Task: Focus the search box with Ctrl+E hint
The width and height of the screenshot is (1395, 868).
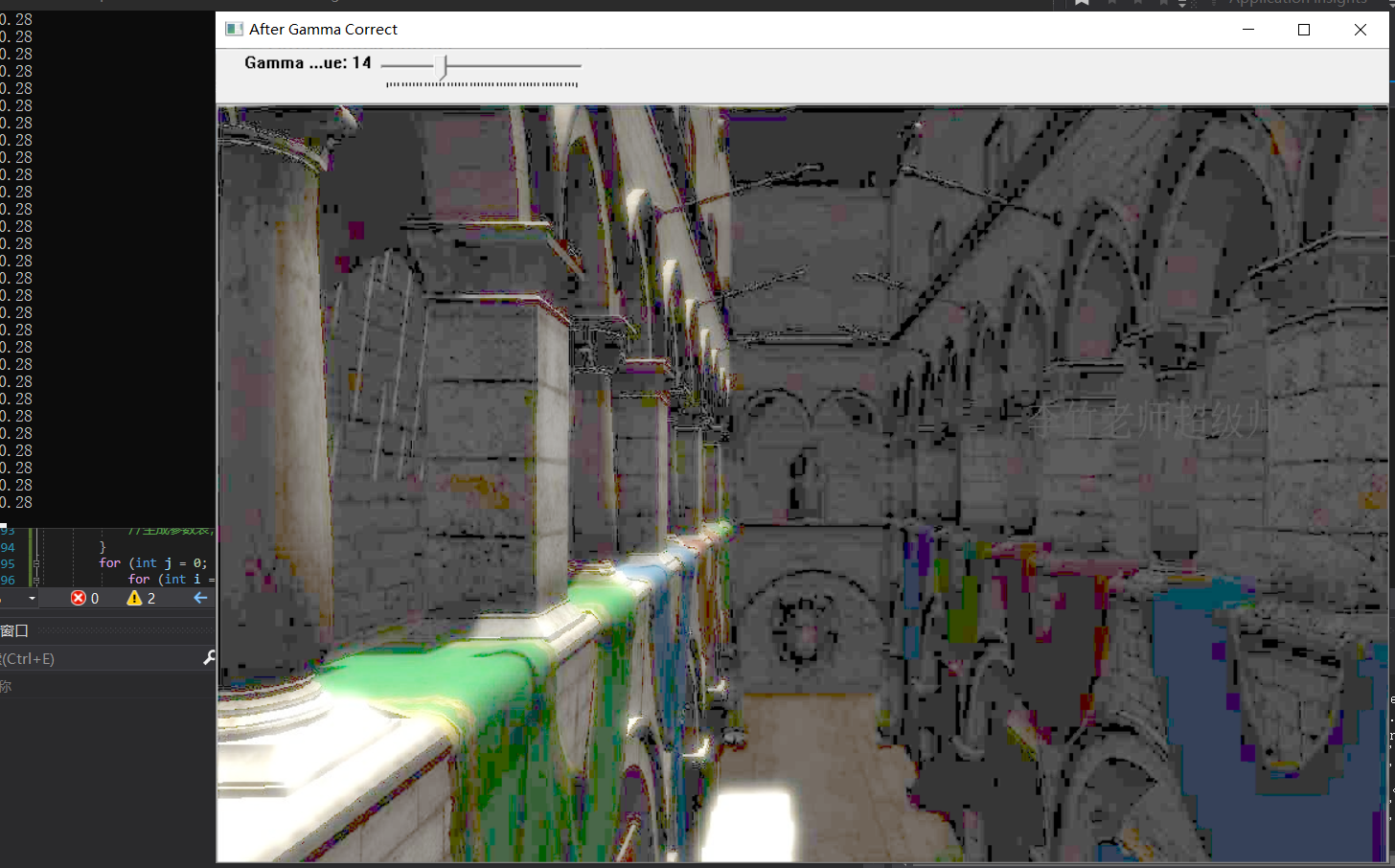Action: pos(101,658)
